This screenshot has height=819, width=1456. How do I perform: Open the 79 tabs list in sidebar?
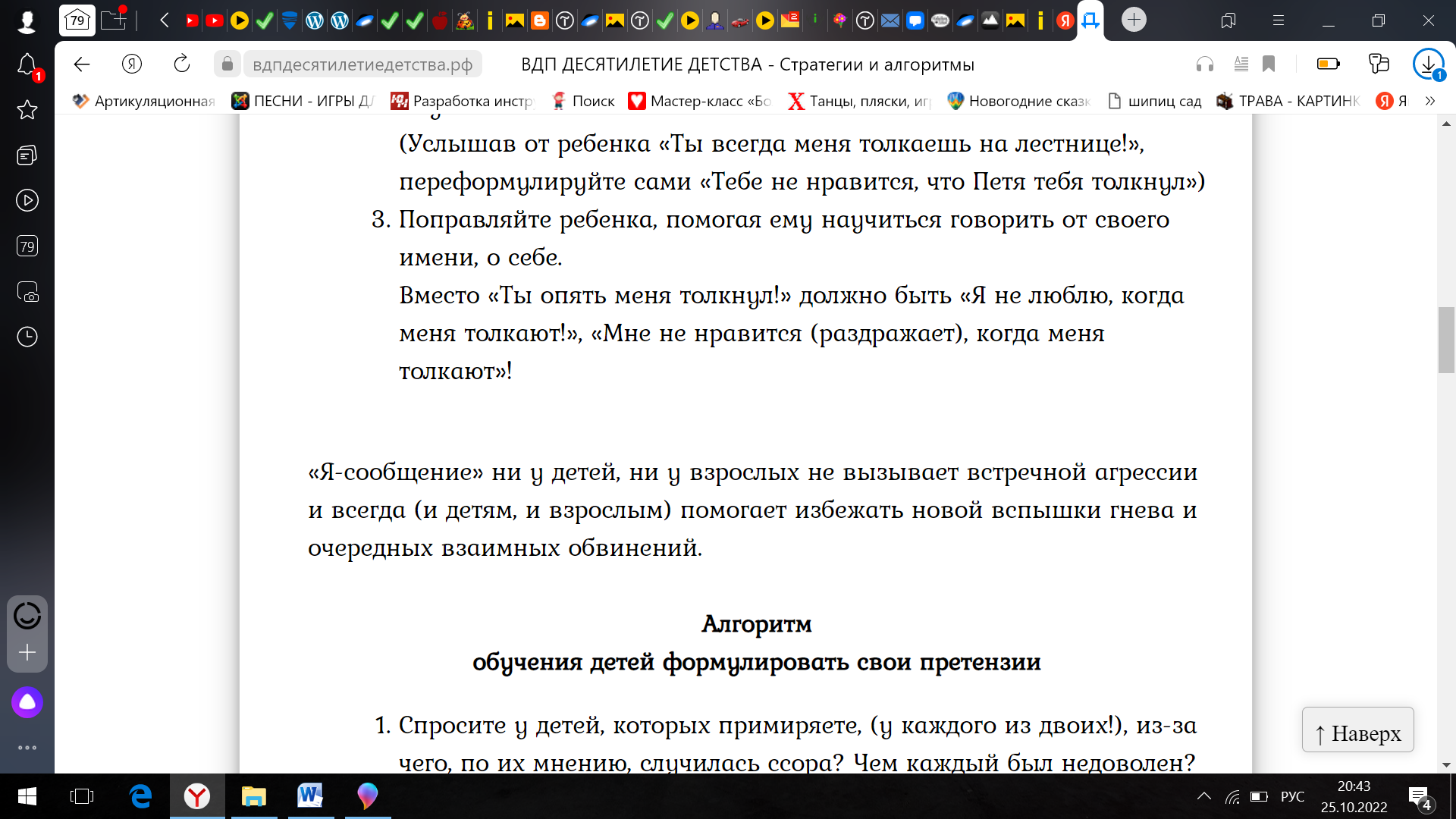(27, 246)
